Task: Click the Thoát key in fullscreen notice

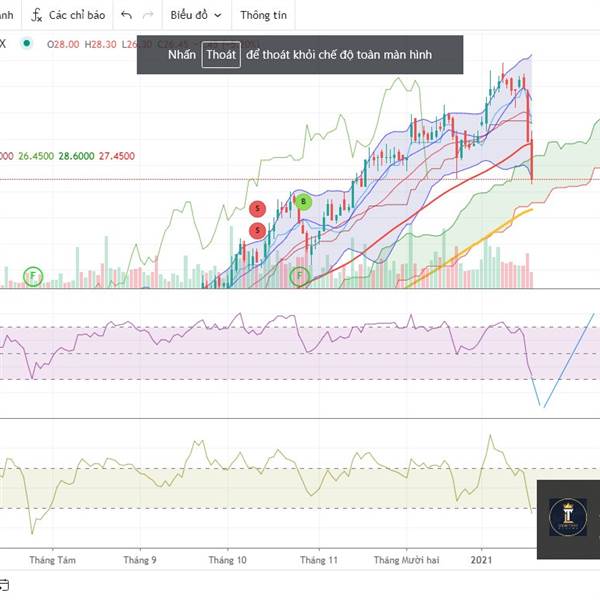Action: click(x=221, y=54)
